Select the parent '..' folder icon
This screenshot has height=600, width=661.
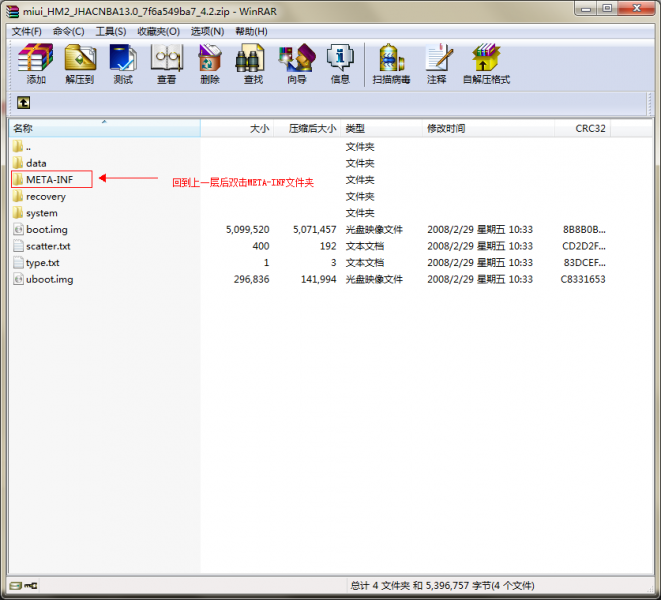coord(18,146)
